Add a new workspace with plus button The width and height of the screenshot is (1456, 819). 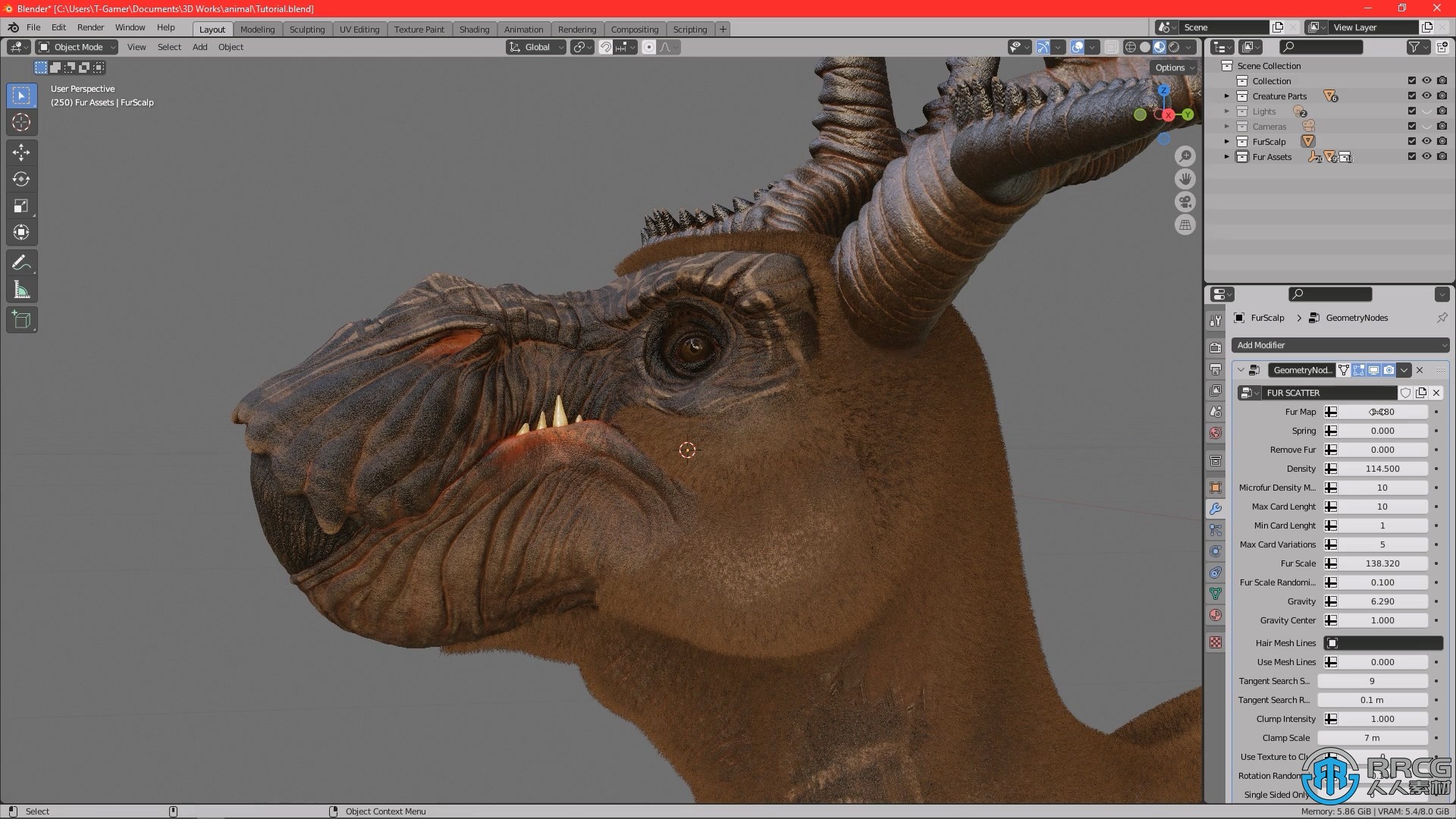click(723, 29)
